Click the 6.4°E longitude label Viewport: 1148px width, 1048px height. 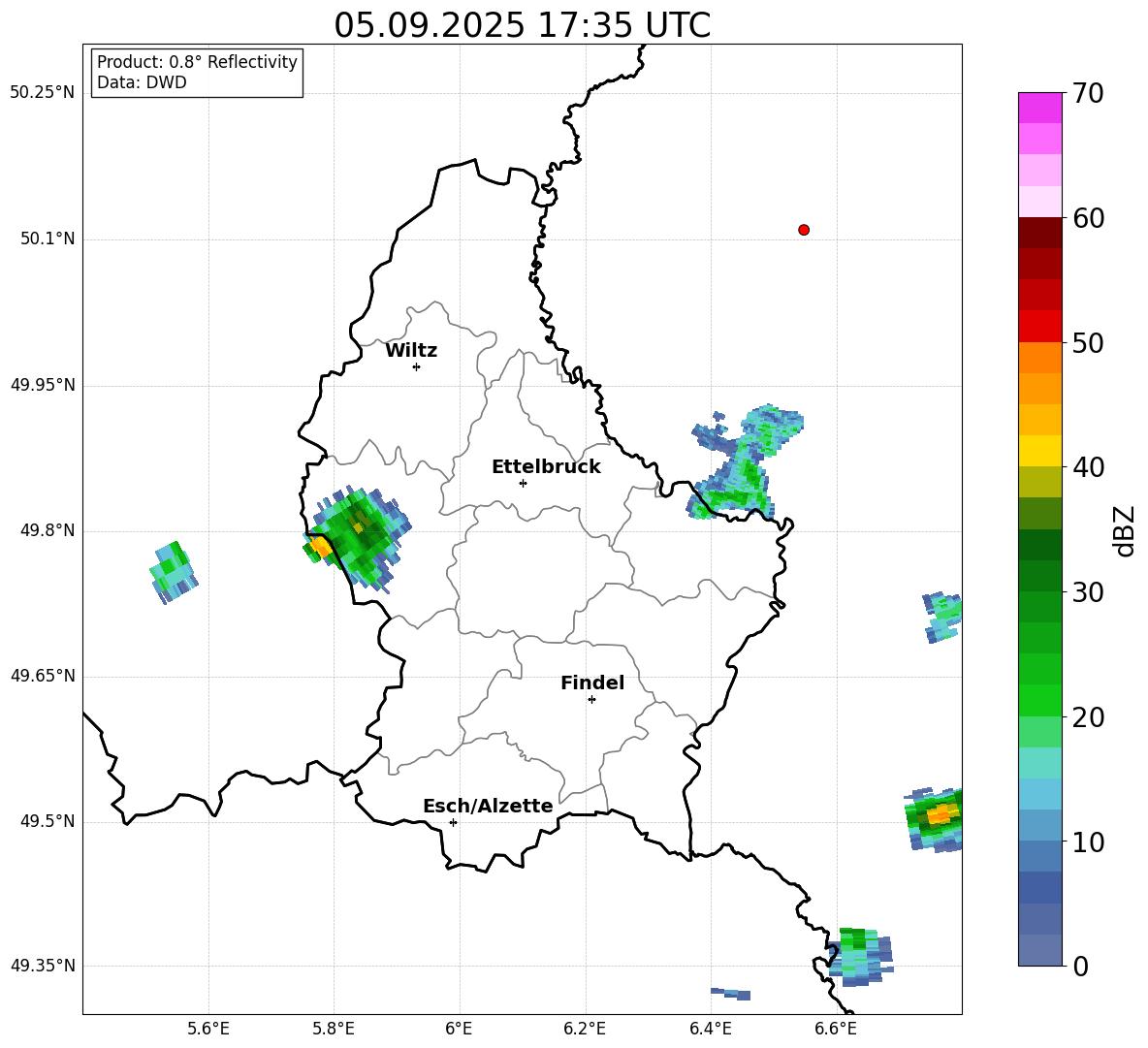pyautogui.click(x=710, y=1029)
